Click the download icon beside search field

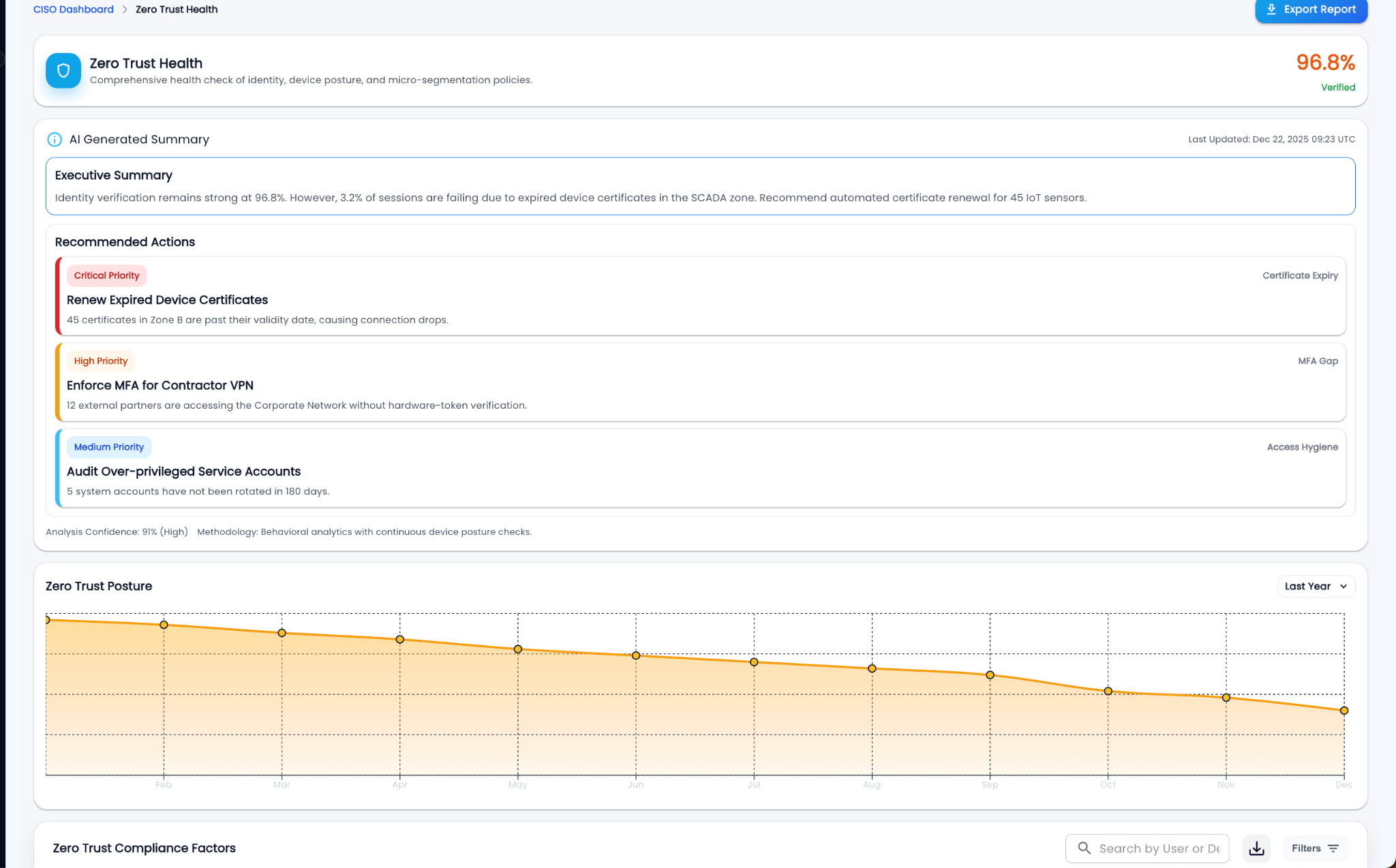1256,848
